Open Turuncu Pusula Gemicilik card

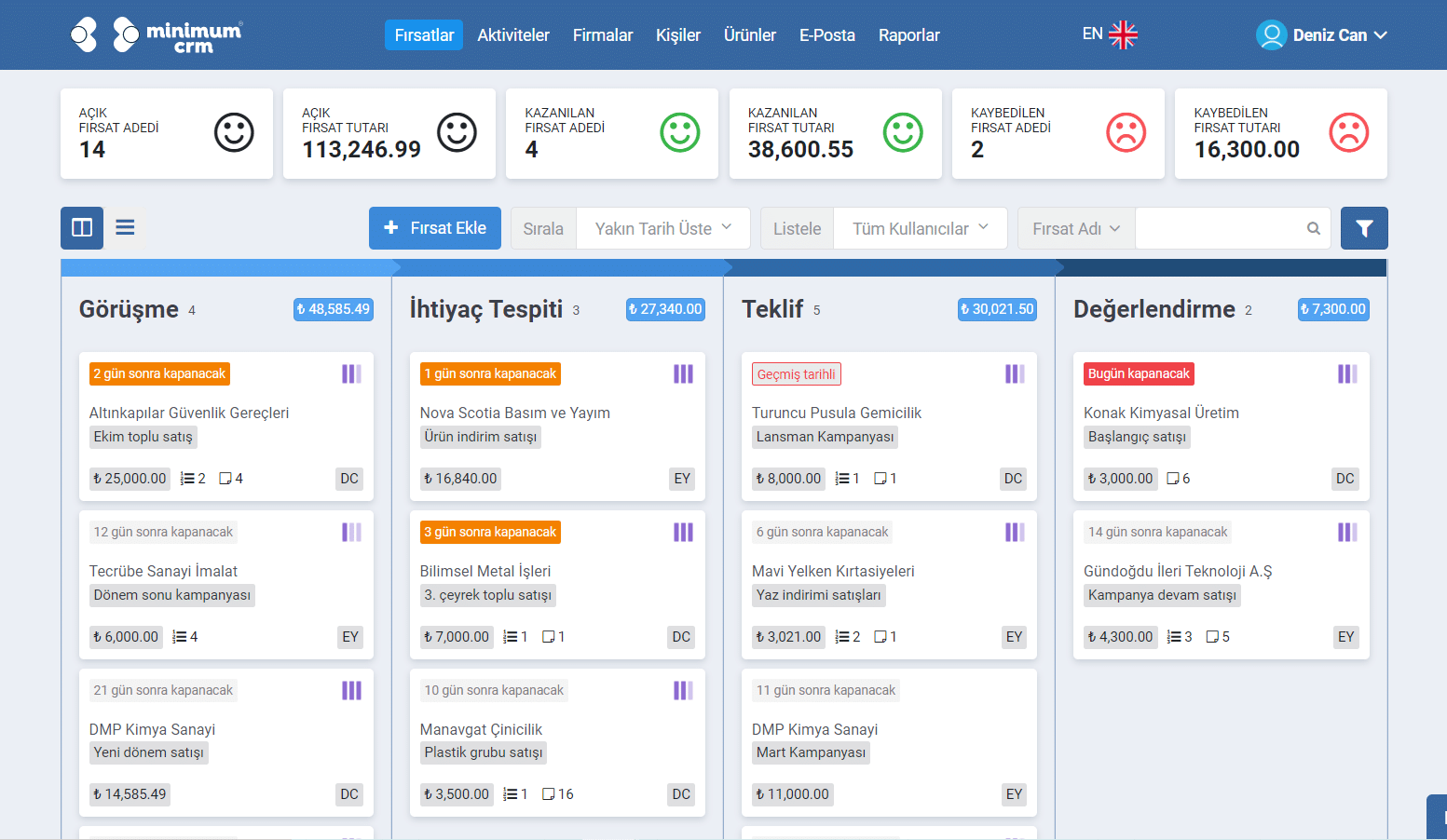[x=837, y=413]
